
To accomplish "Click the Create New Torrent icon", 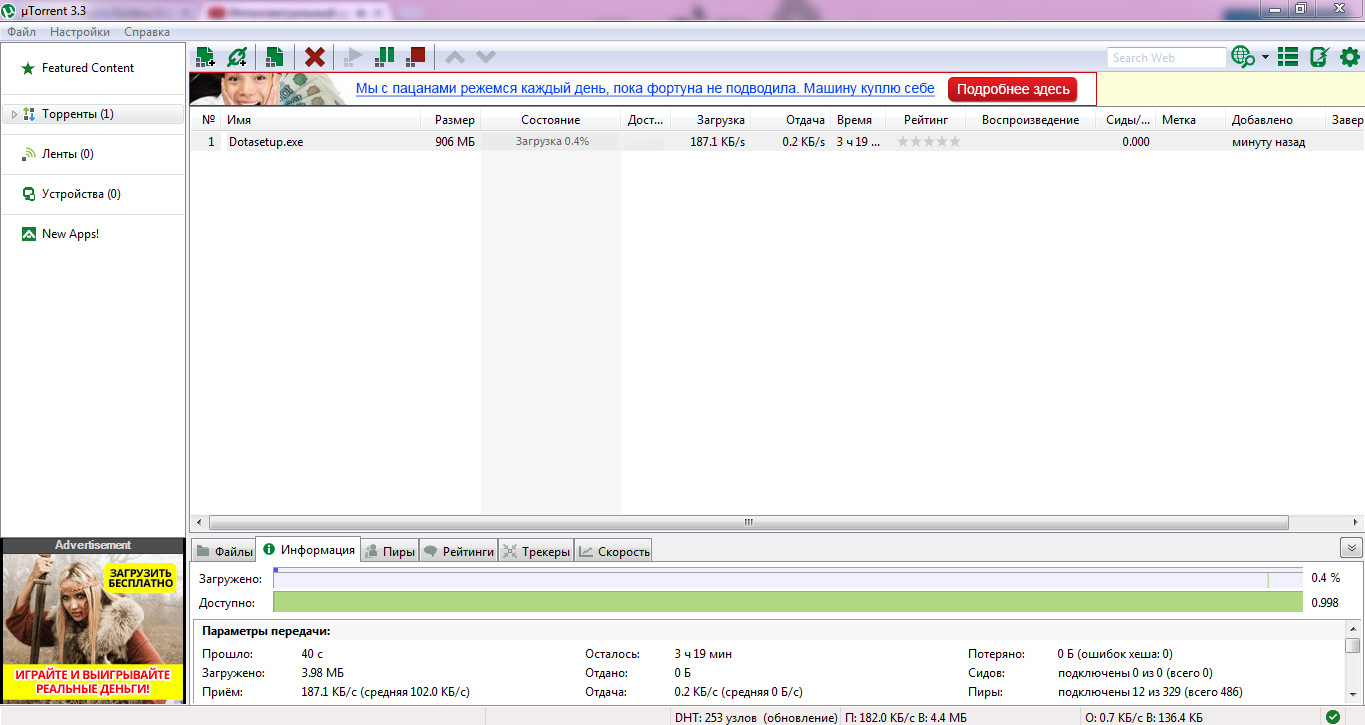I will tap(274, 57).
